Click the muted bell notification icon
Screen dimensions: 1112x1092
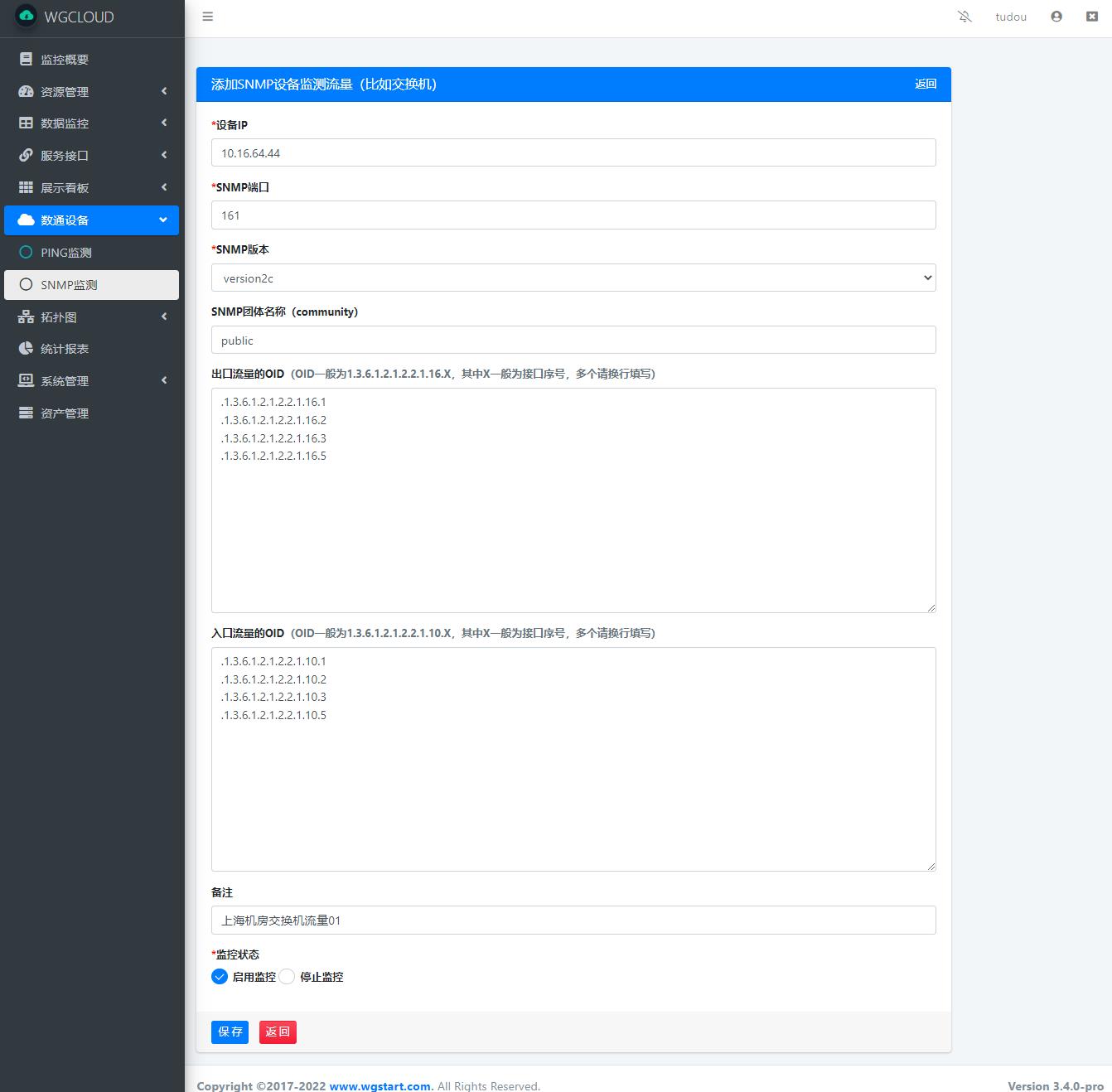pyautogui.click(x=965, y=17)
